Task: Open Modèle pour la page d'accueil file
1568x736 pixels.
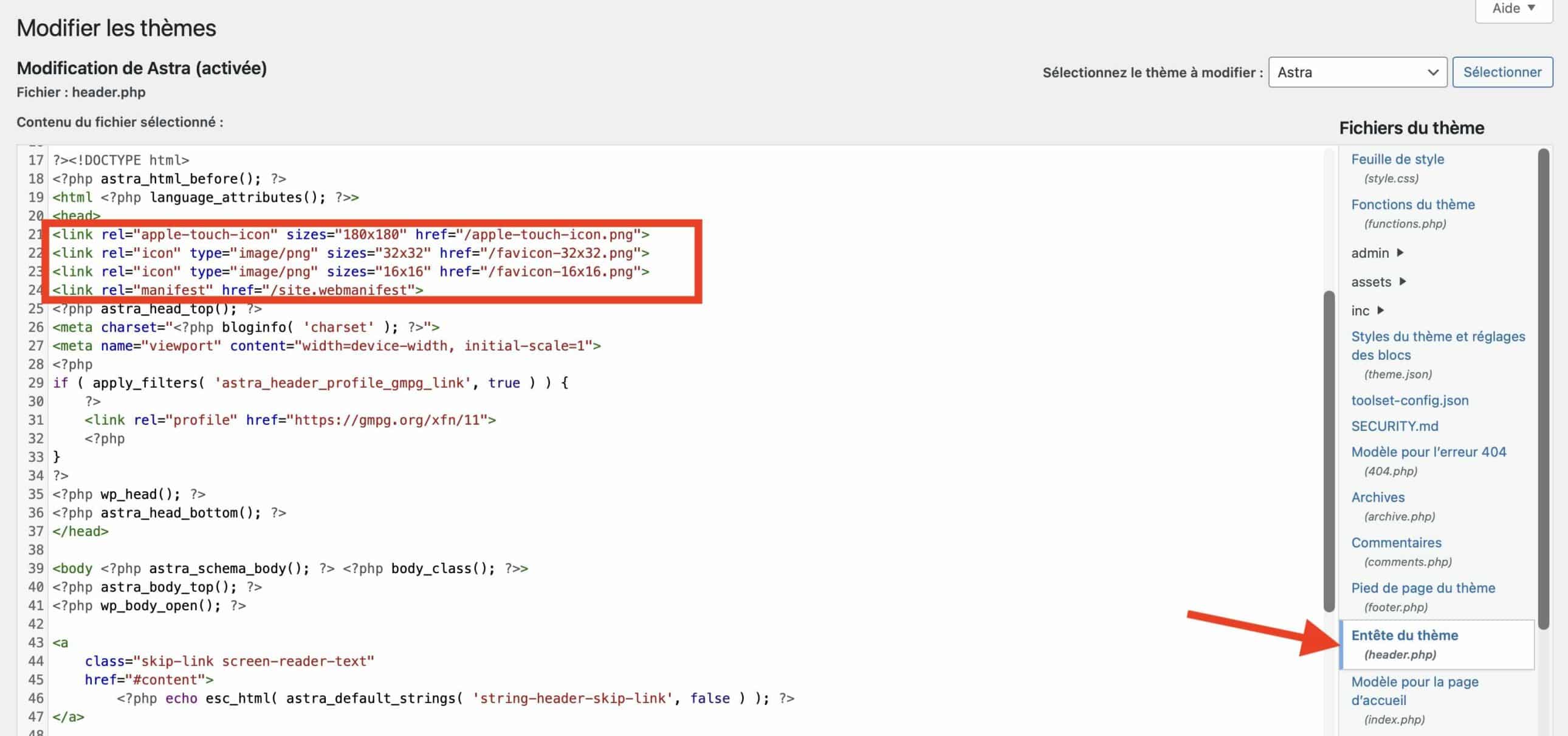Action: pos(1415,691)
